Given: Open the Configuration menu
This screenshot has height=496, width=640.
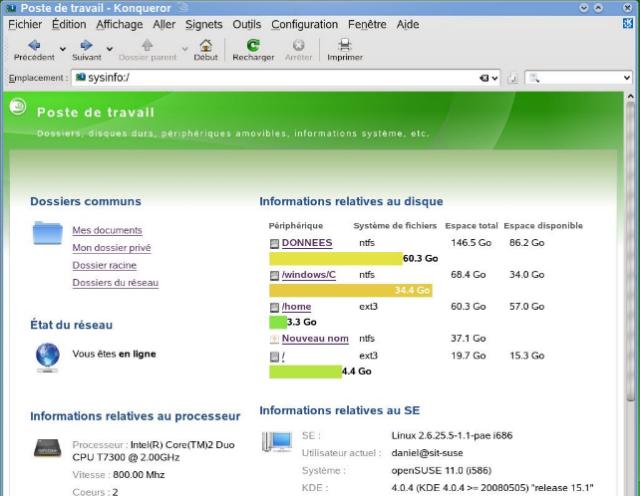Looking at the screenshot, I should click(304, 24).
